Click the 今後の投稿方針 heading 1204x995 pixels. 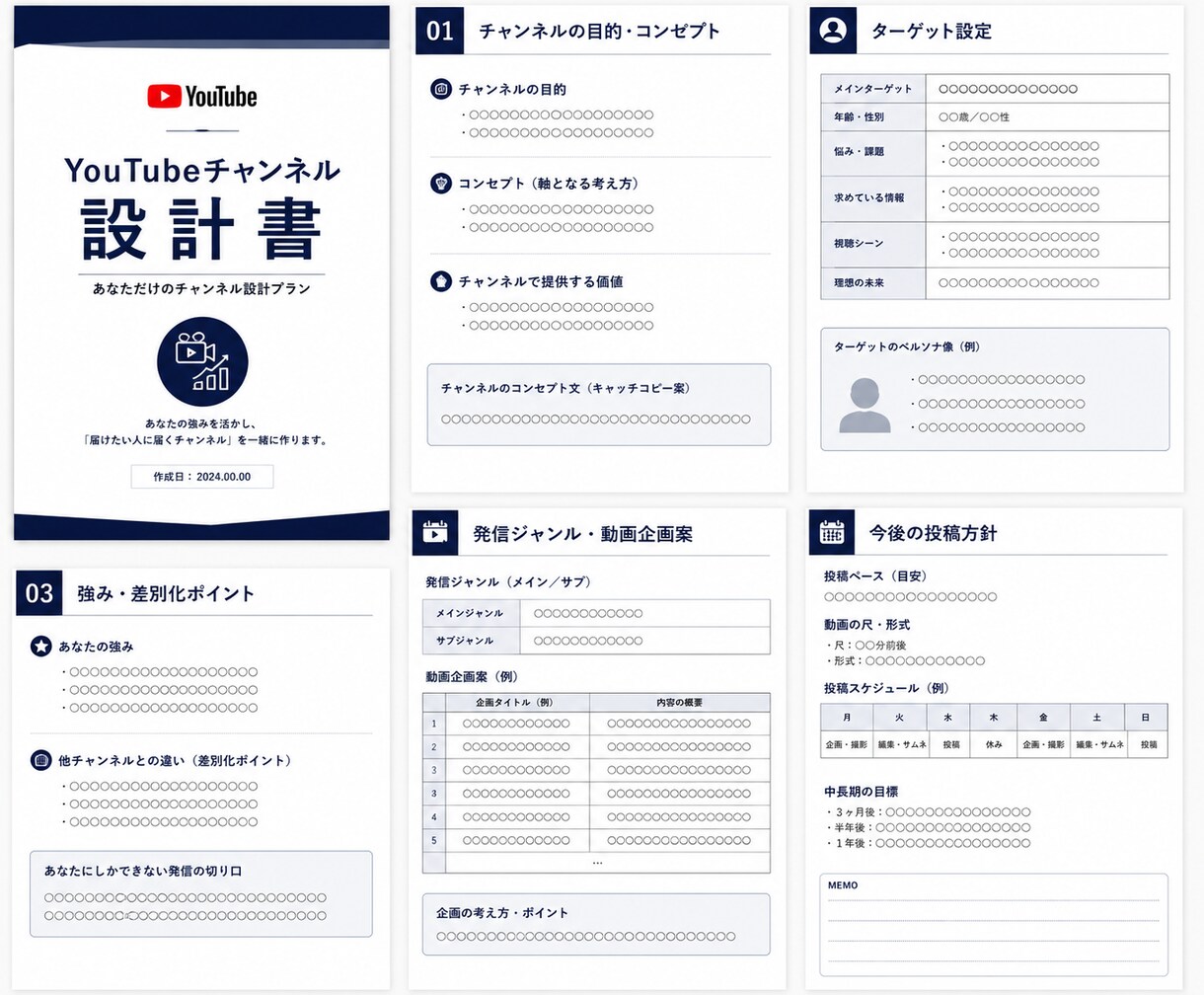(x=933, y=533)
